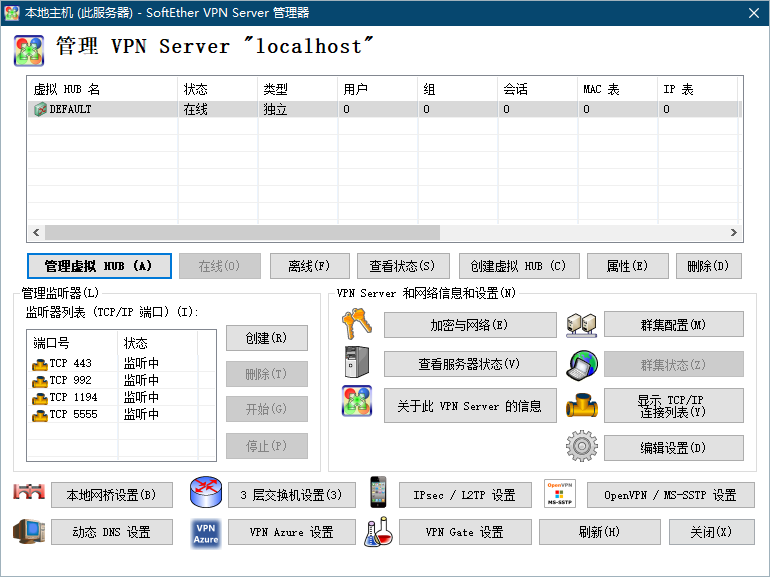Click the gear icon for 编辑设置

tap(581, 446)
